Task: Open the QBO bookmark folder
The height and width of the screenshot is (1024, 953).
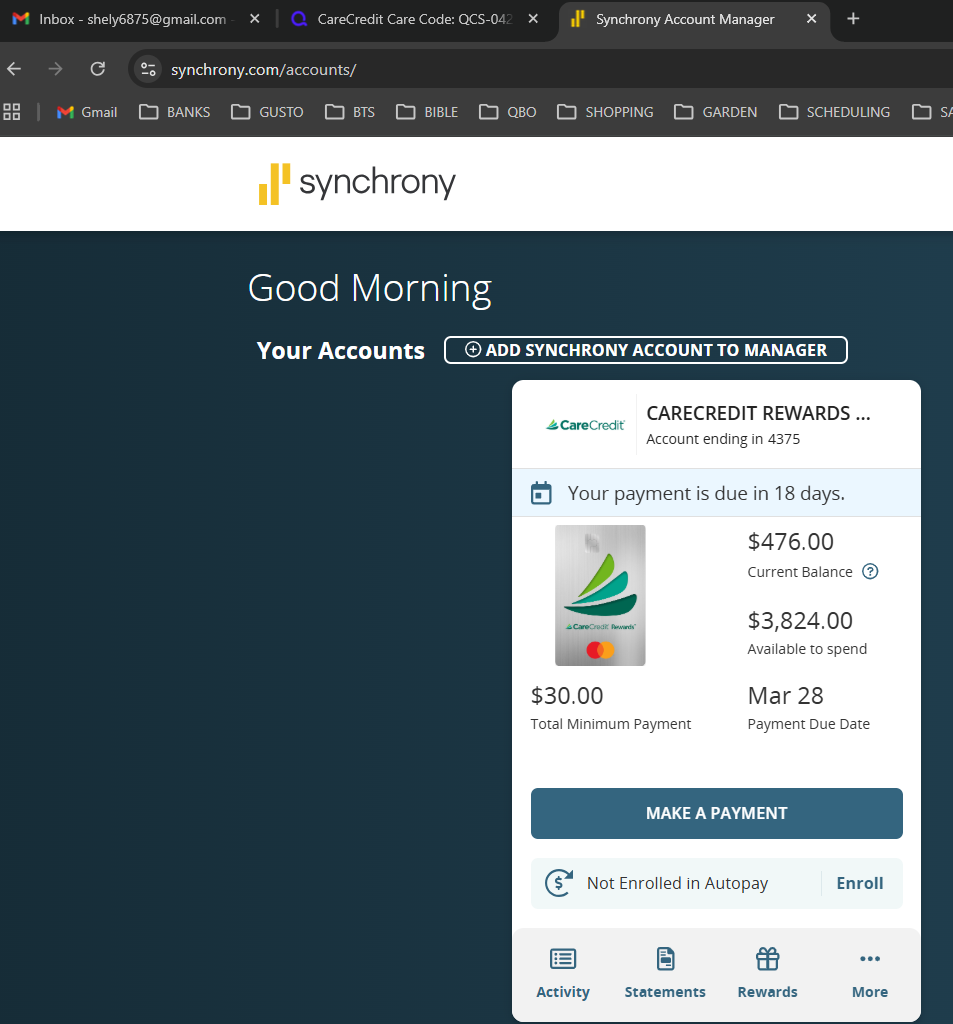Action: pos(508,112)
